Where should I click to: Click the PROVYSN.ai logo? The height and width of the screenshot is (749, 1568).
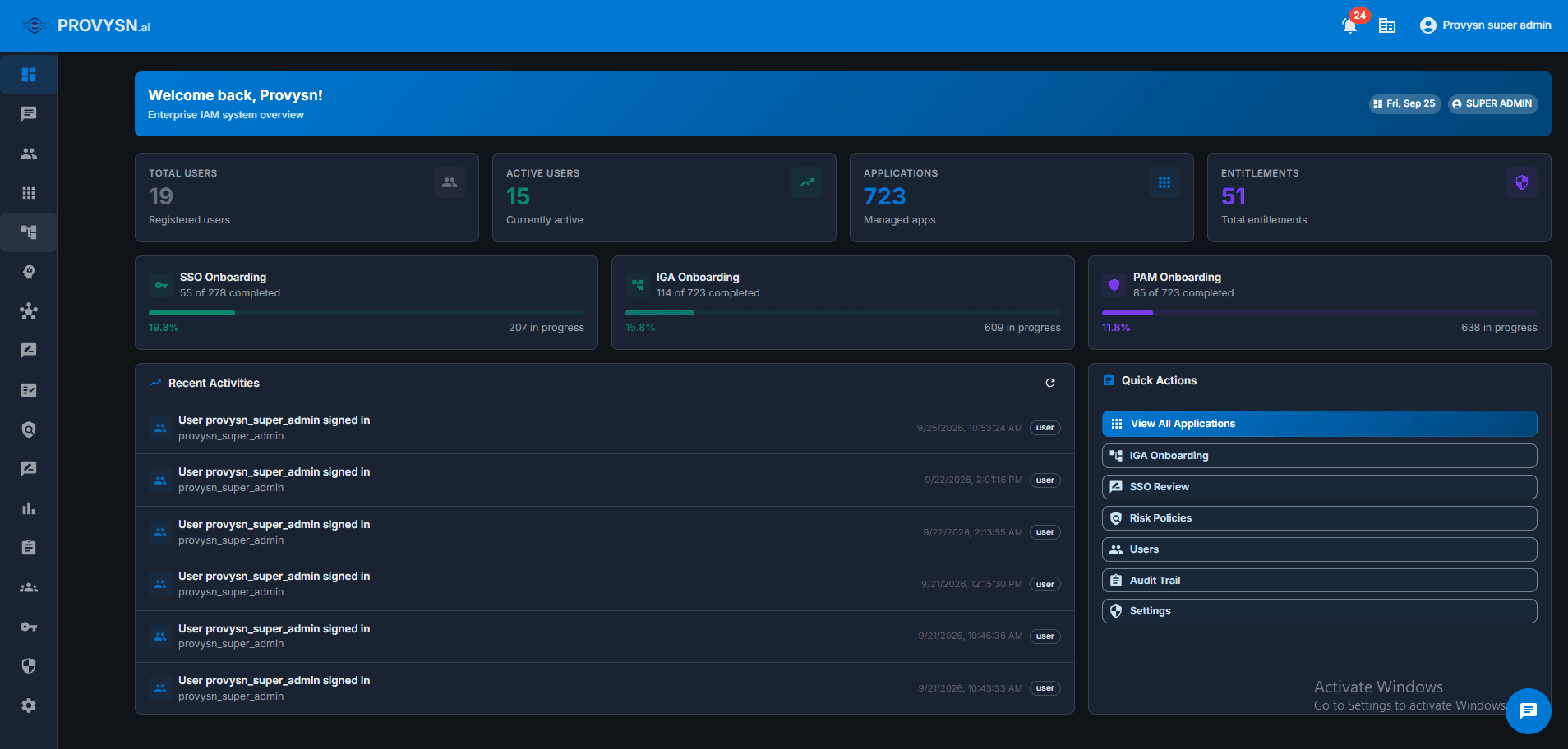point(87,25)
